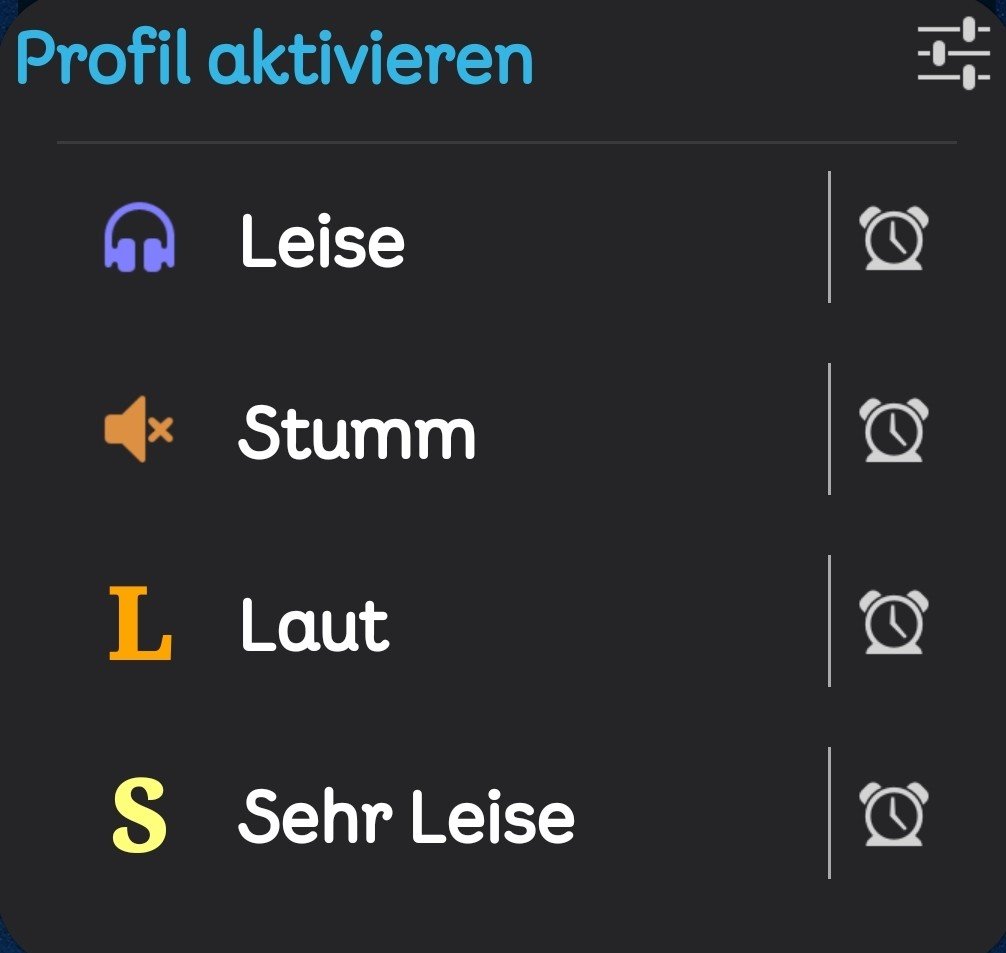The width and height of the screenshot is (1006, 953).
Task: Click the vertical divider in the Stumm row
Action: pos(829,429)
